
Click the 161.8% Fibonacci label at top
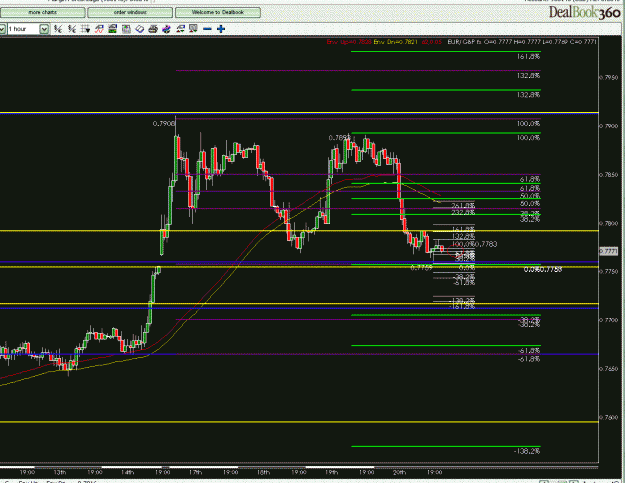[x=528, y=57]
